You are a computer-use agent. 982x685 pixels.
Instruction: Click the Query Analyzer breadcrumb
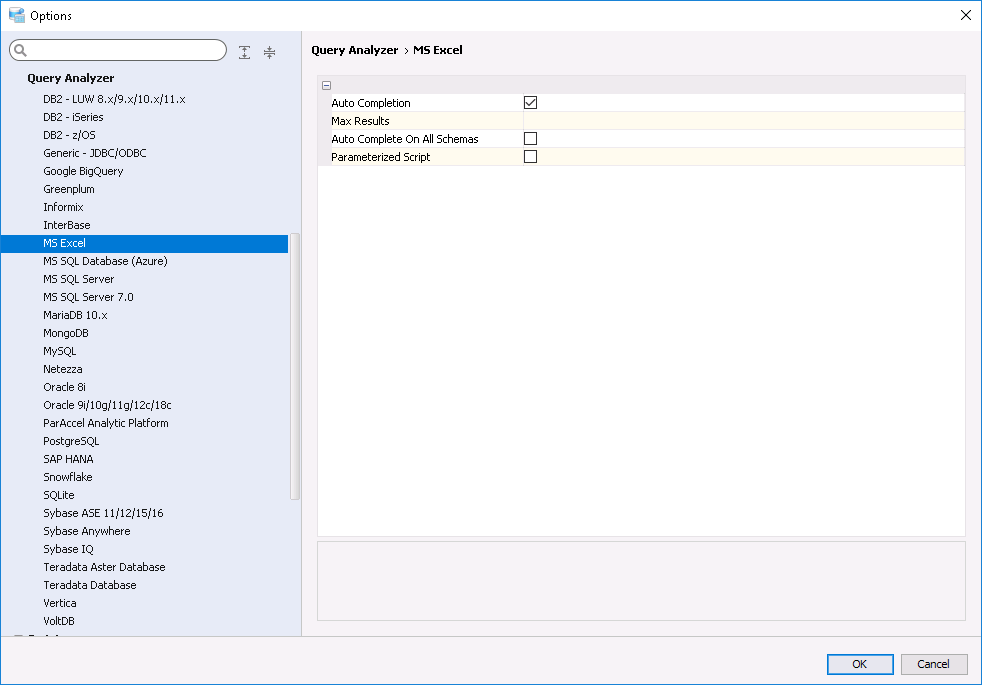355,50
